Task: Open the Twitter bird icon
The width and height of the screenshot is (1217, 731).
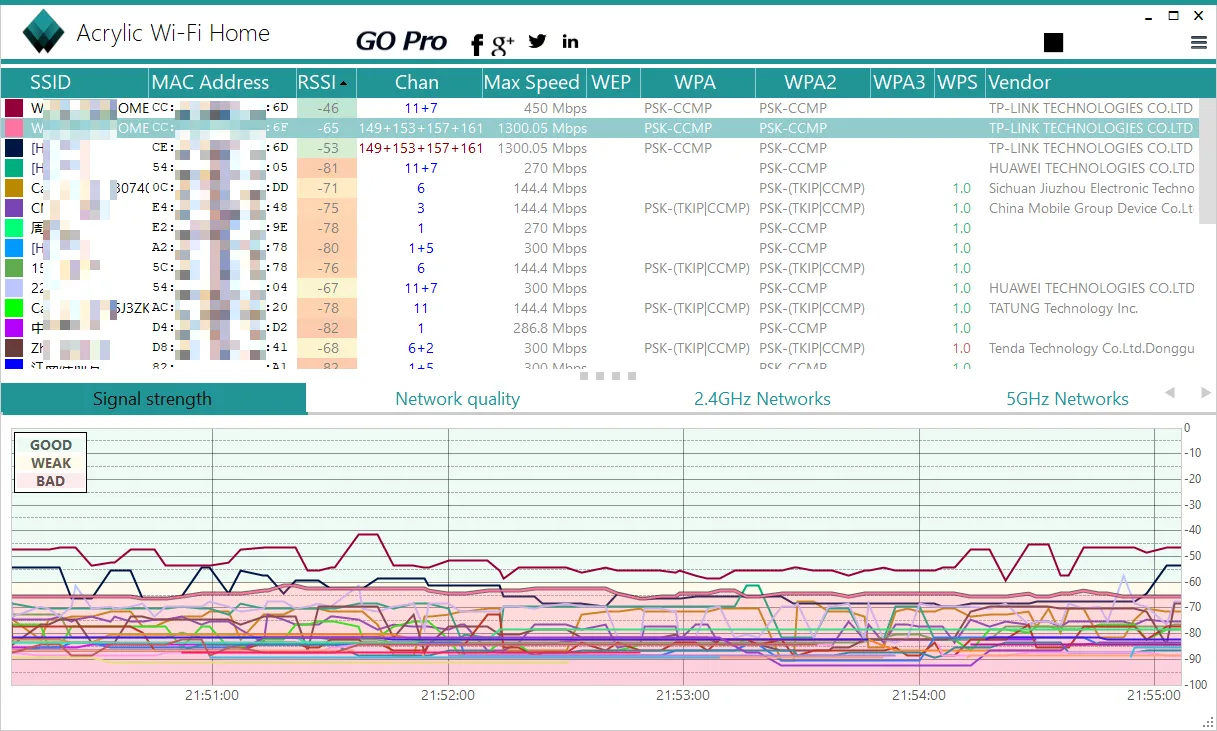Action: 538,41
